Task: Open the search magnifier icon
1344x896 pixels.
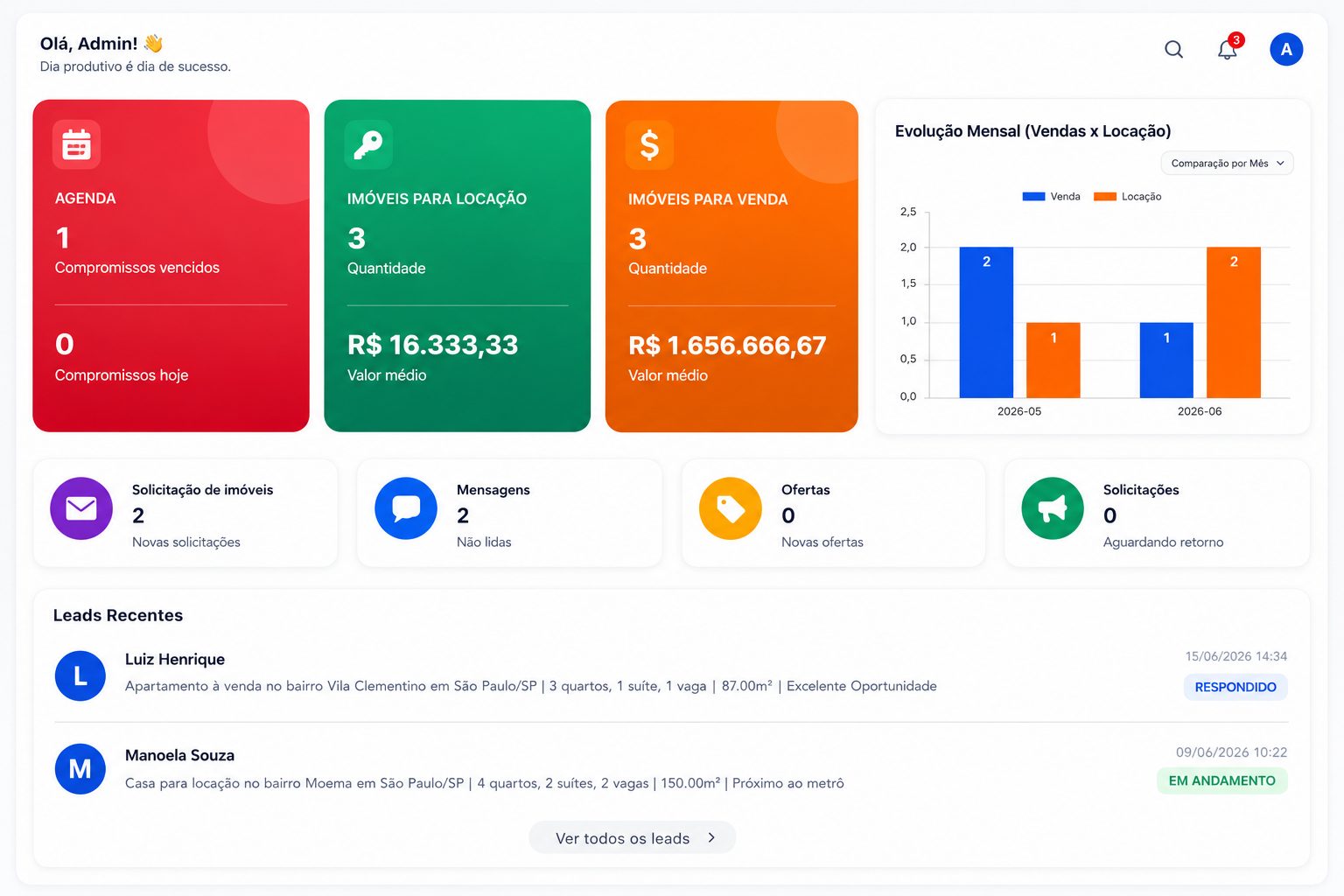Action: tap(1173, 50)
